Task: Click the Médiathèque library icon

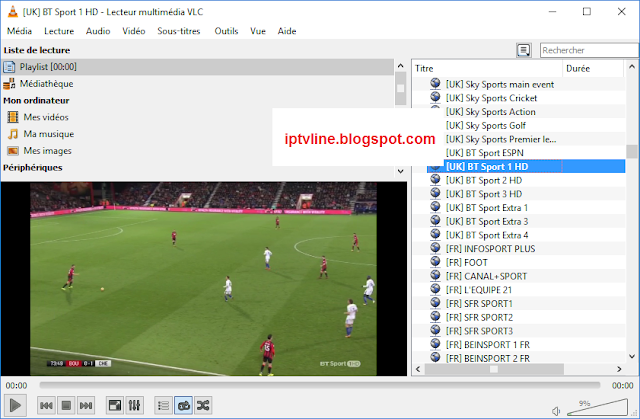Action: click(x=9, y=84)
